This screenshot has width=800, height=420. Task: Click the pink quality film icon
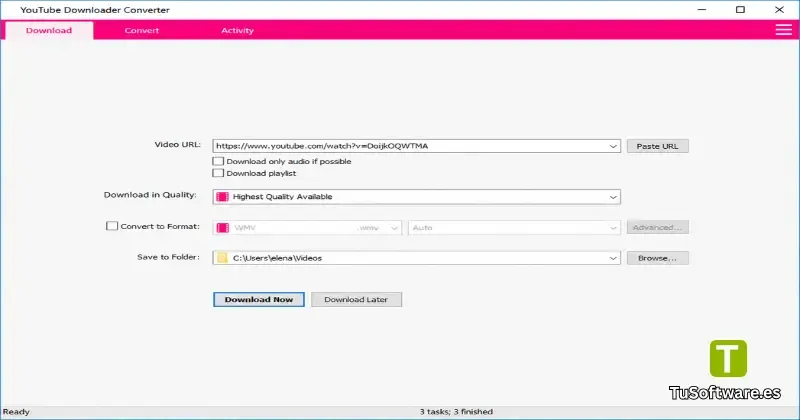(x=222, y=197)
